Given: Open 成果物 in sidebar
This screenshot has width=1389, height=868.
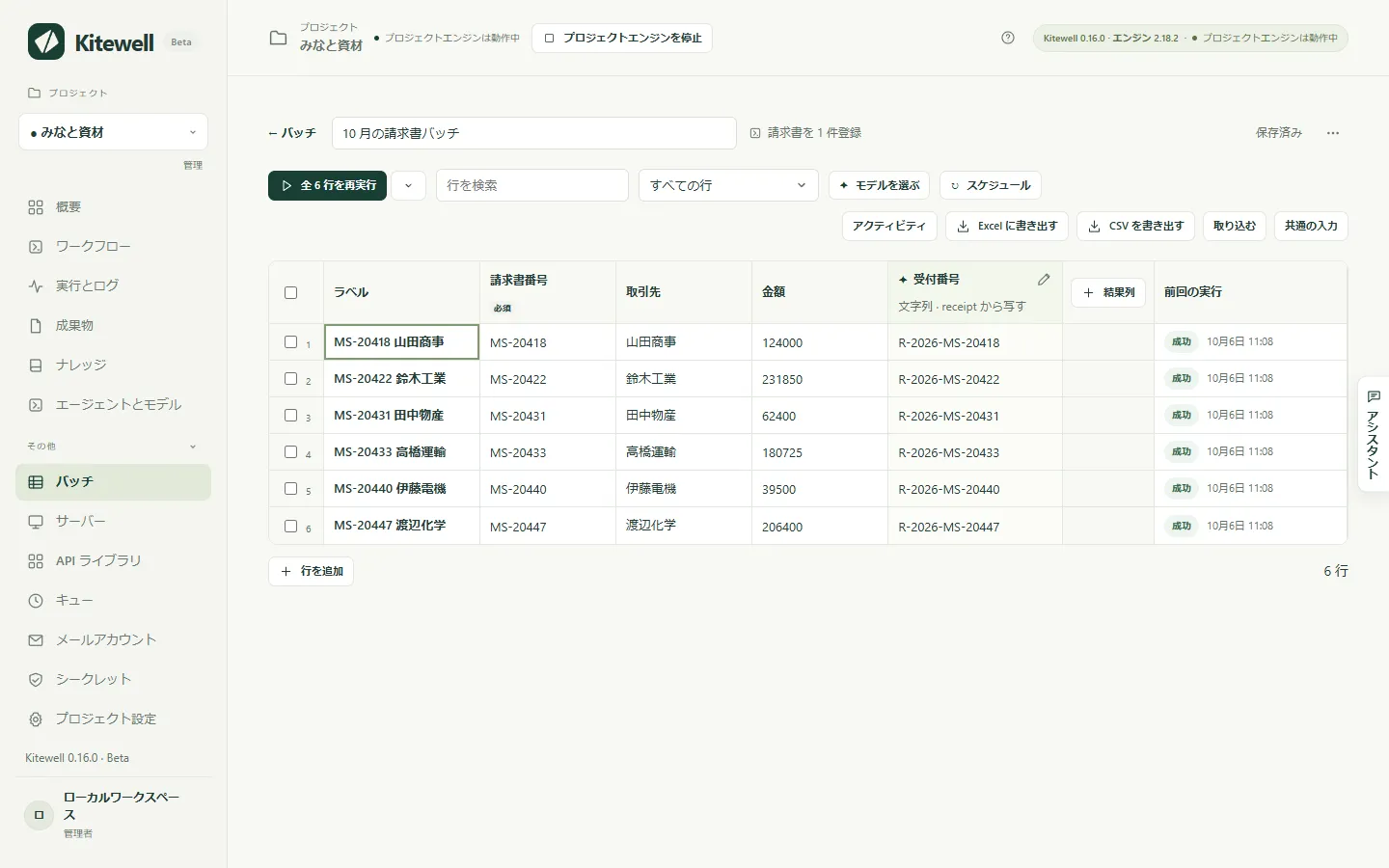Looking at the screenshot, I should 113,326.
